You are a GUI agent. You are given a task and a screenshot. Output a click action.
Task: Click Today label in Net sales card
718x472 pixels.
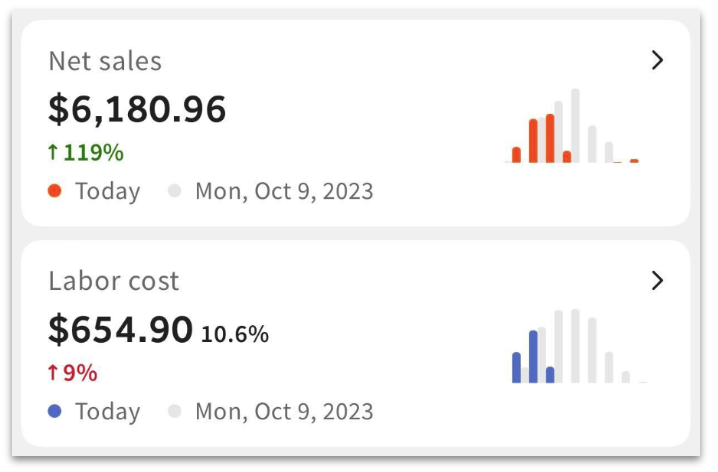(108, 191)
